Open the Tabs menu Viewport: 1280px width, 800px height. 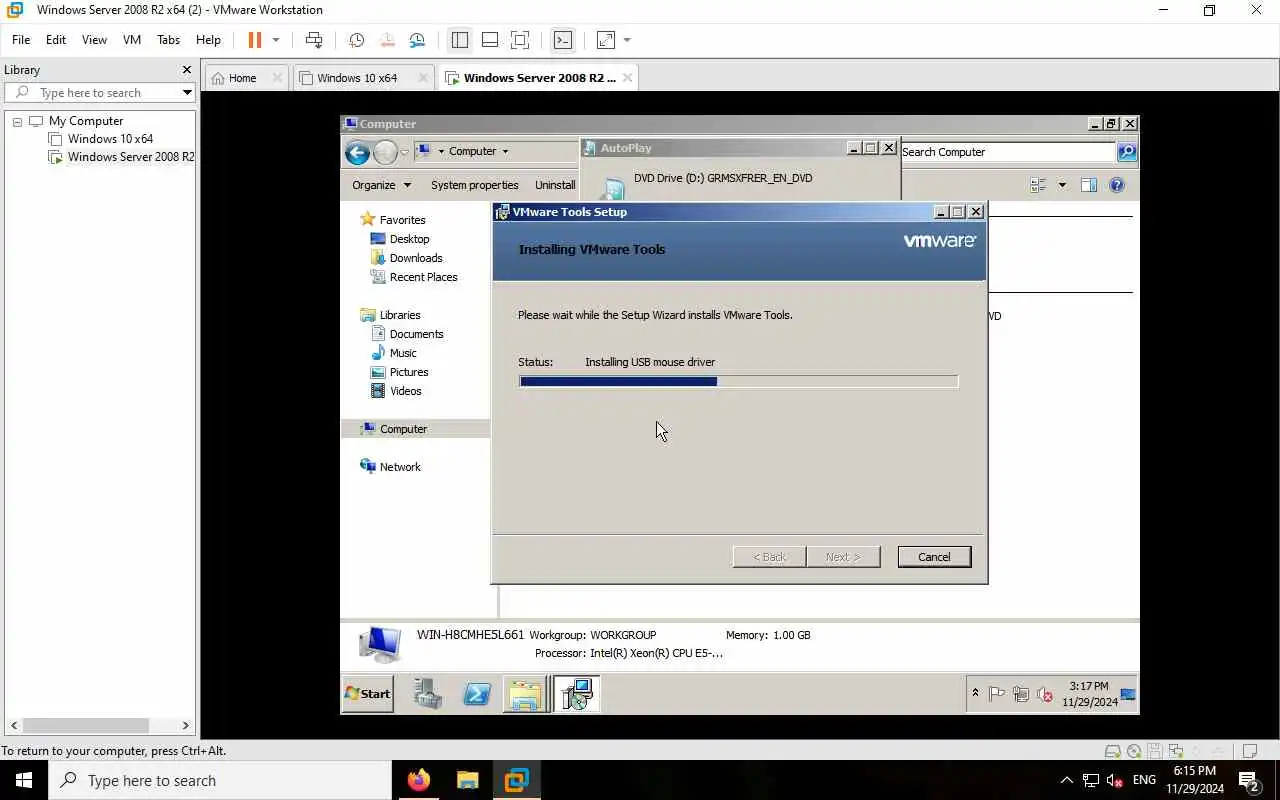click(168, 40)
